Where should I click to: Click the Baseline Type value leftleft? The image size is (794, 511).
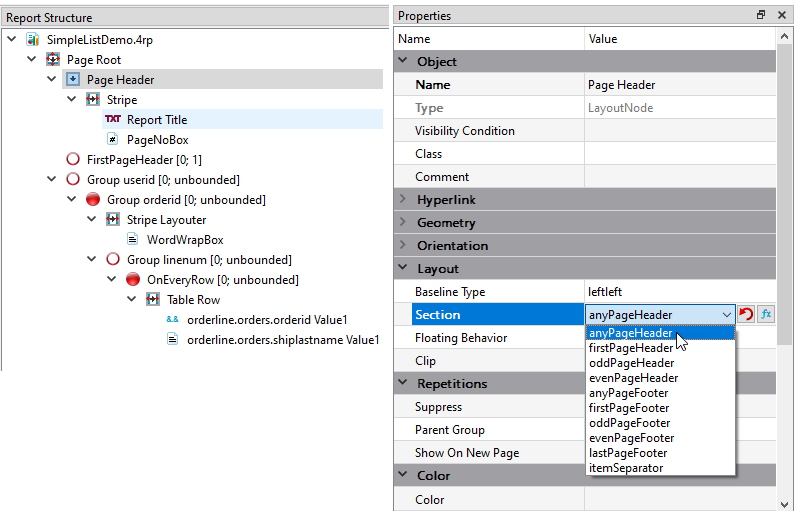click(680, 292)
